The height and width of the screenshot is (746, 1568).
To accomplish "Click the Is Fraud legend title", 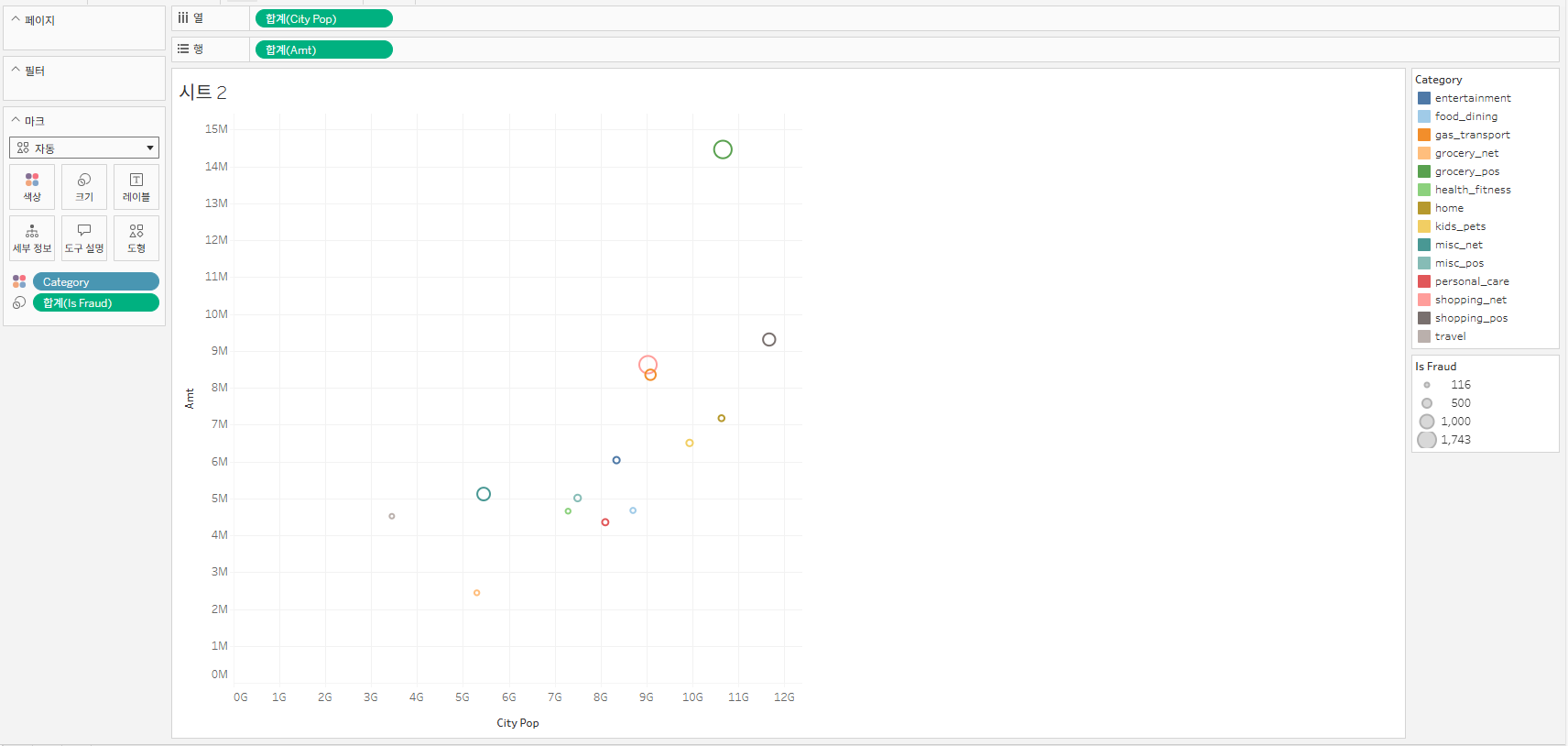I will click(1435, 367).
